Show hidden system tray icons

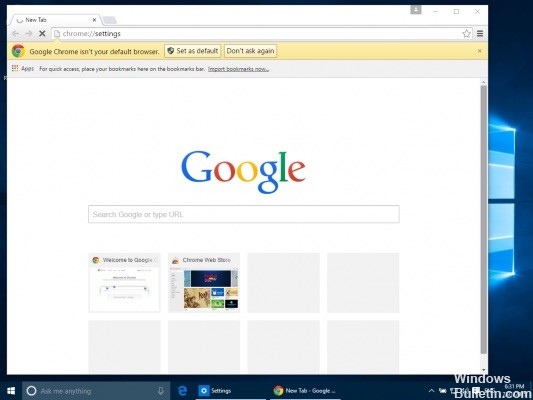[x=431, y=391]
